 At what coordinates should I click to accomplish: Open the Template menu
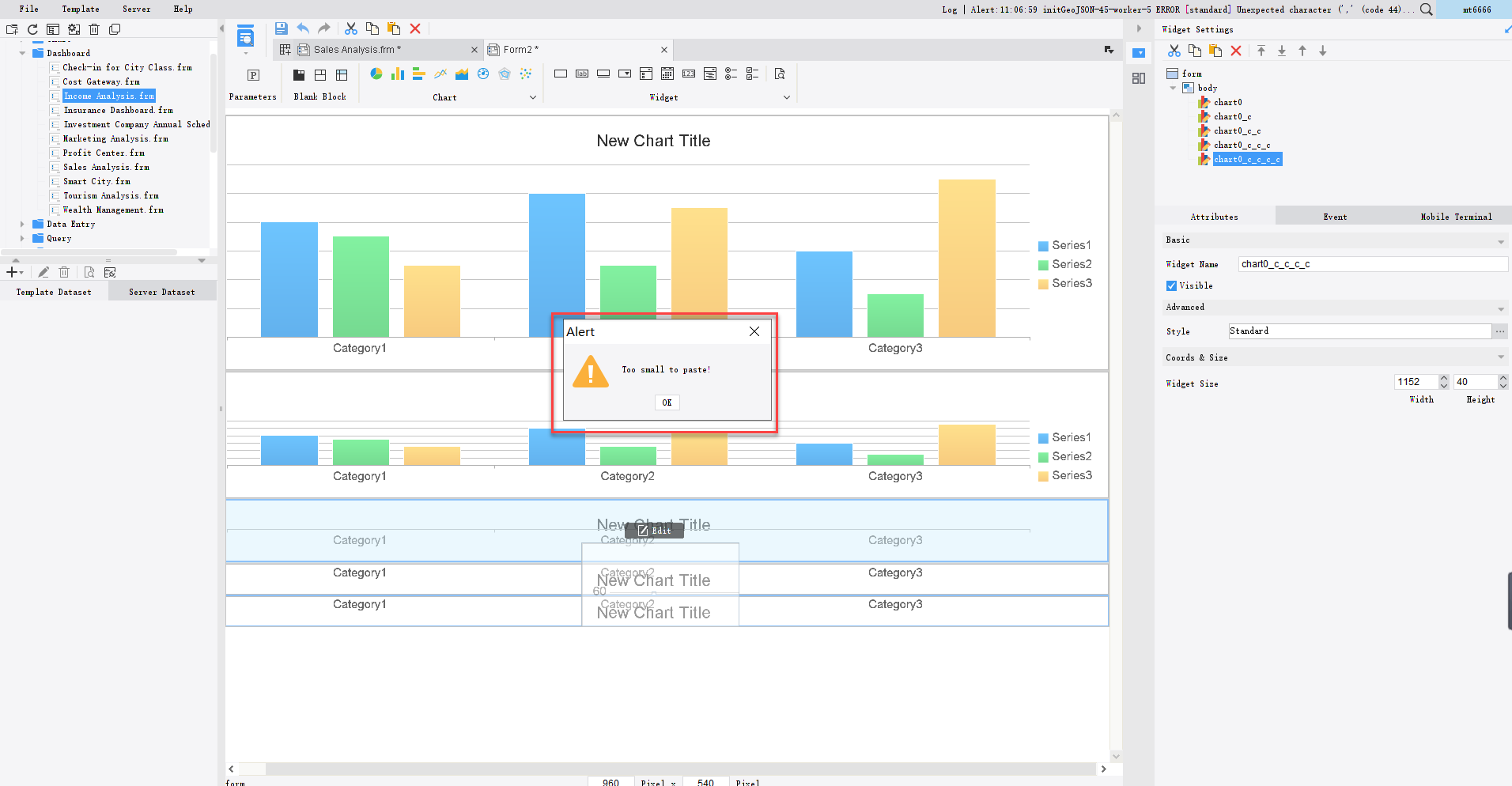(x=80, y=9)
